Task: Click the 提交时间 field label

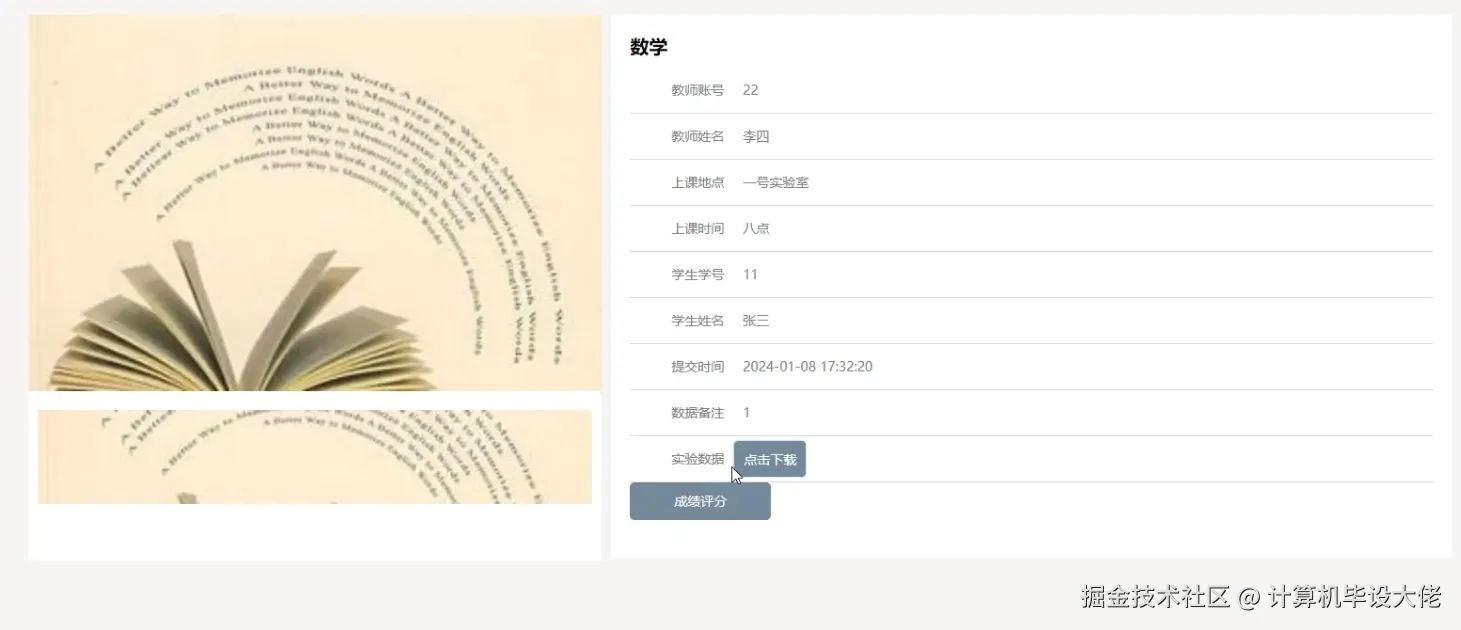Action: pos(697,366)
